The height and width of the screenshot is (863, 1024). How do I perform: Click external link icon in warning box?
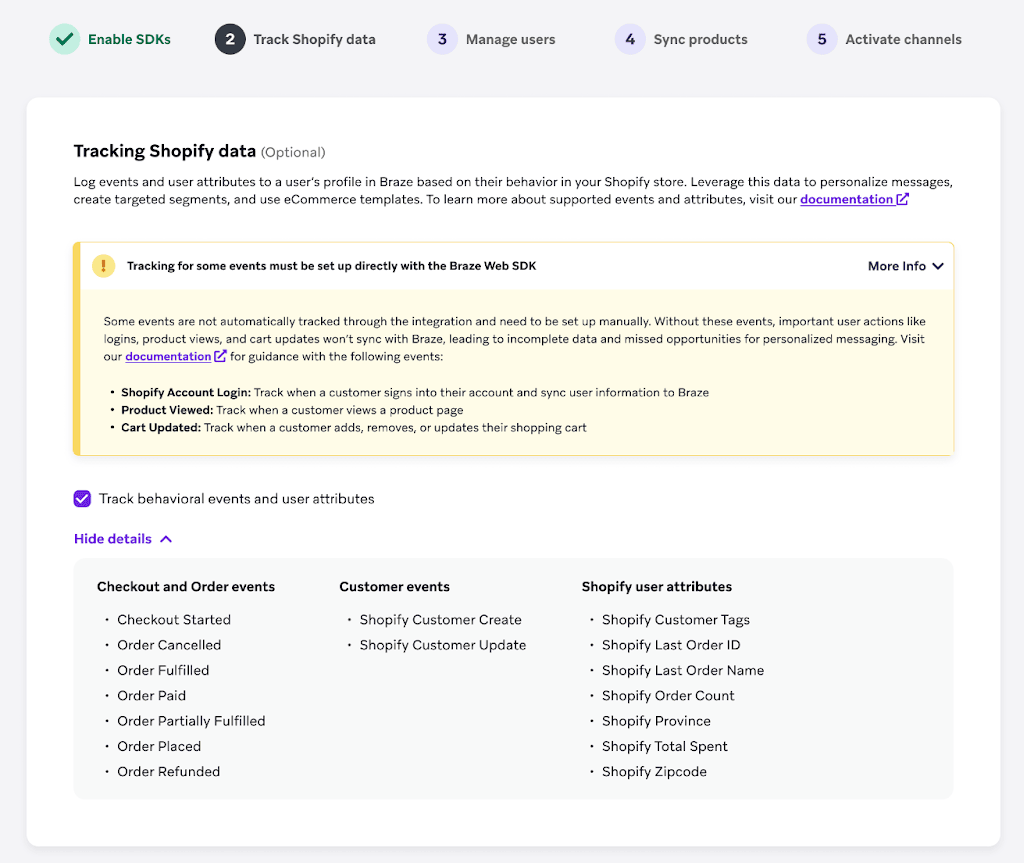(220, 356)
